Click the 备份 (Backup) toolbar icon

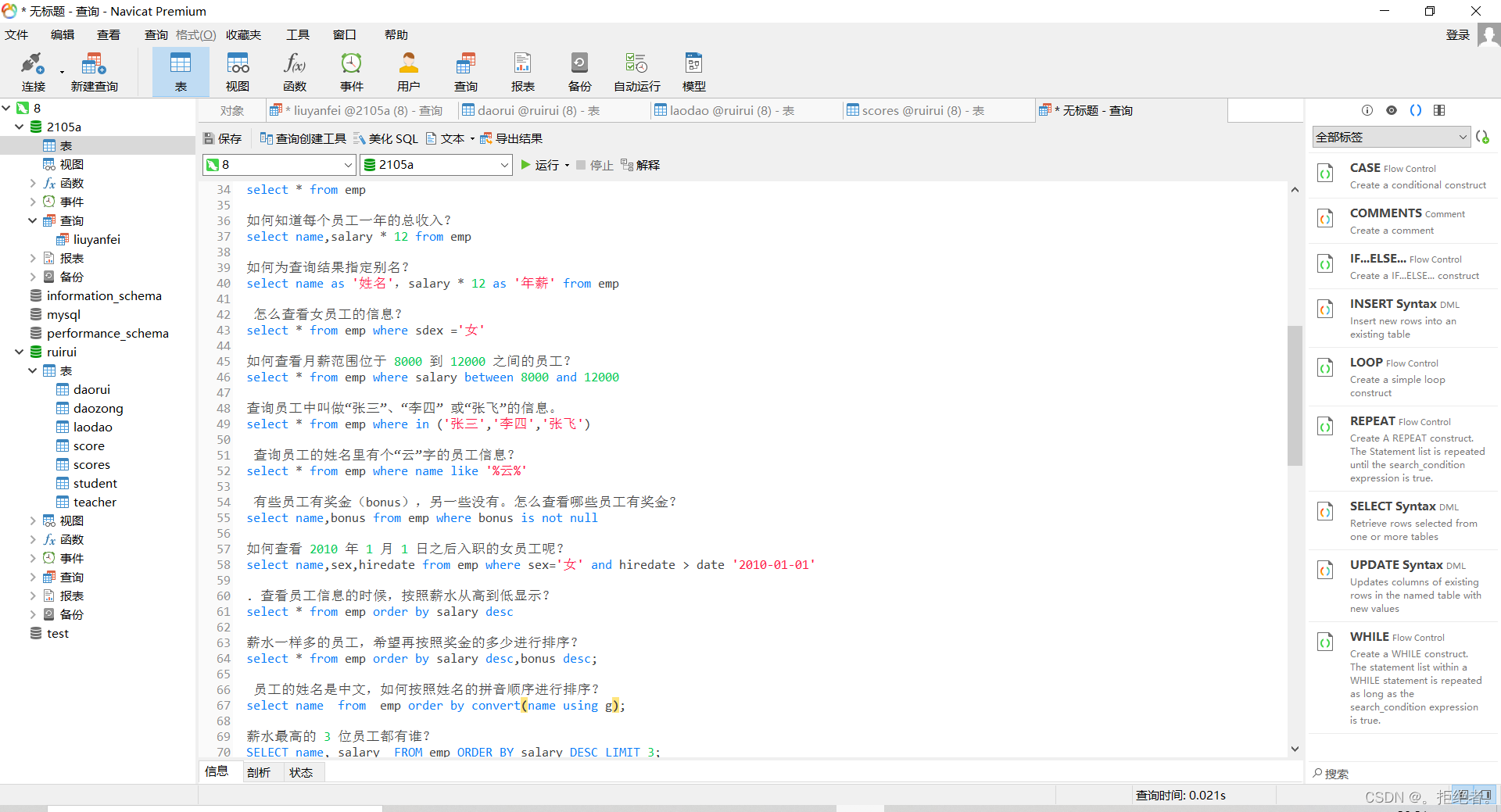point(580,72)
